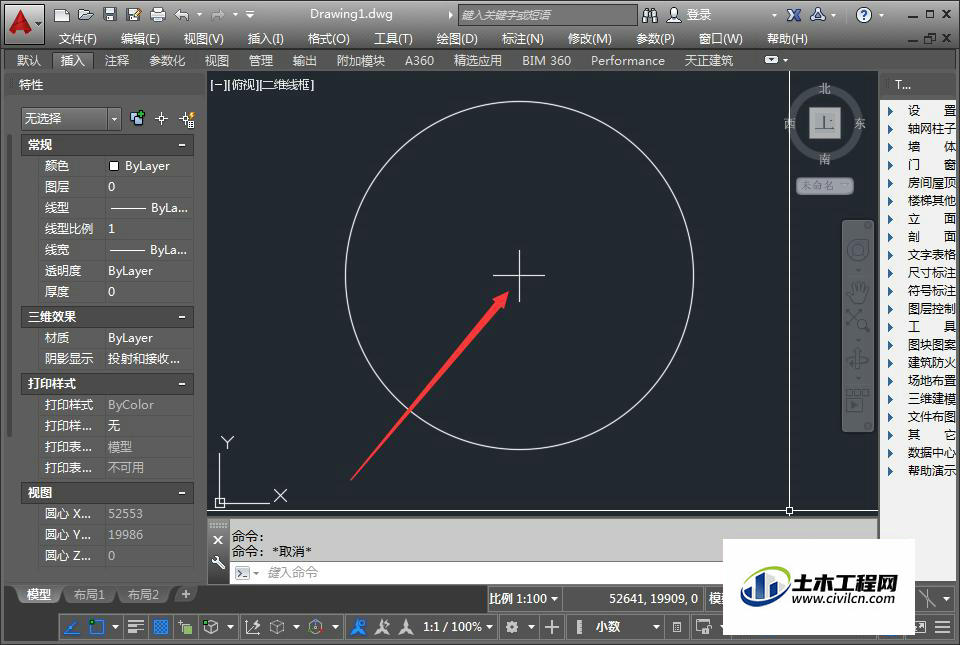Click the toggle PICKADD value icon

pos(137,118)
